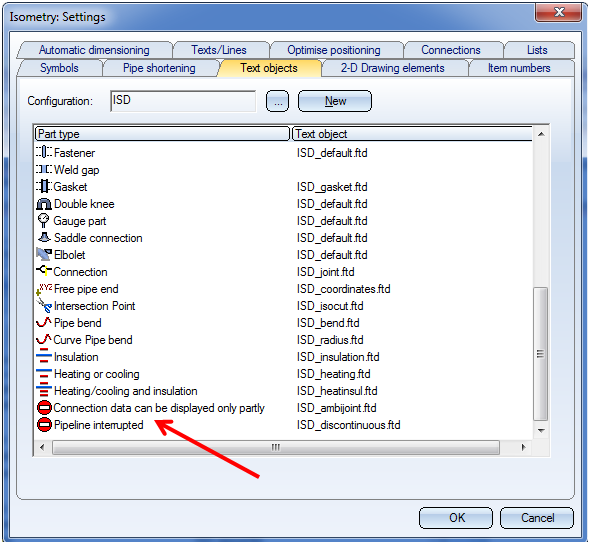Click the Heating/cooling and insulation icon

(x=44, y=390)
